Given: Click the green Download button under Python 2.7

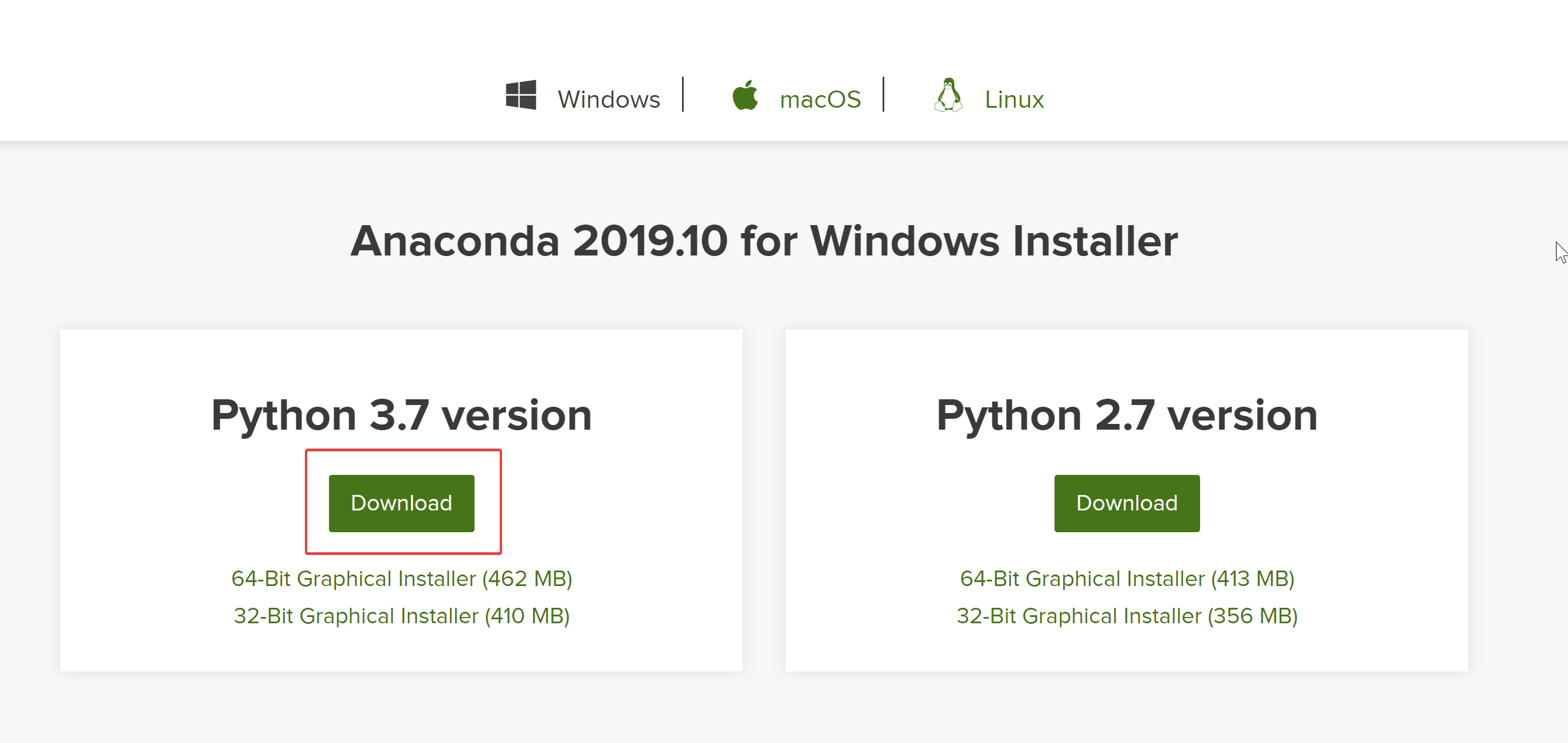Looking at the screenshot, I should 1127,502.
